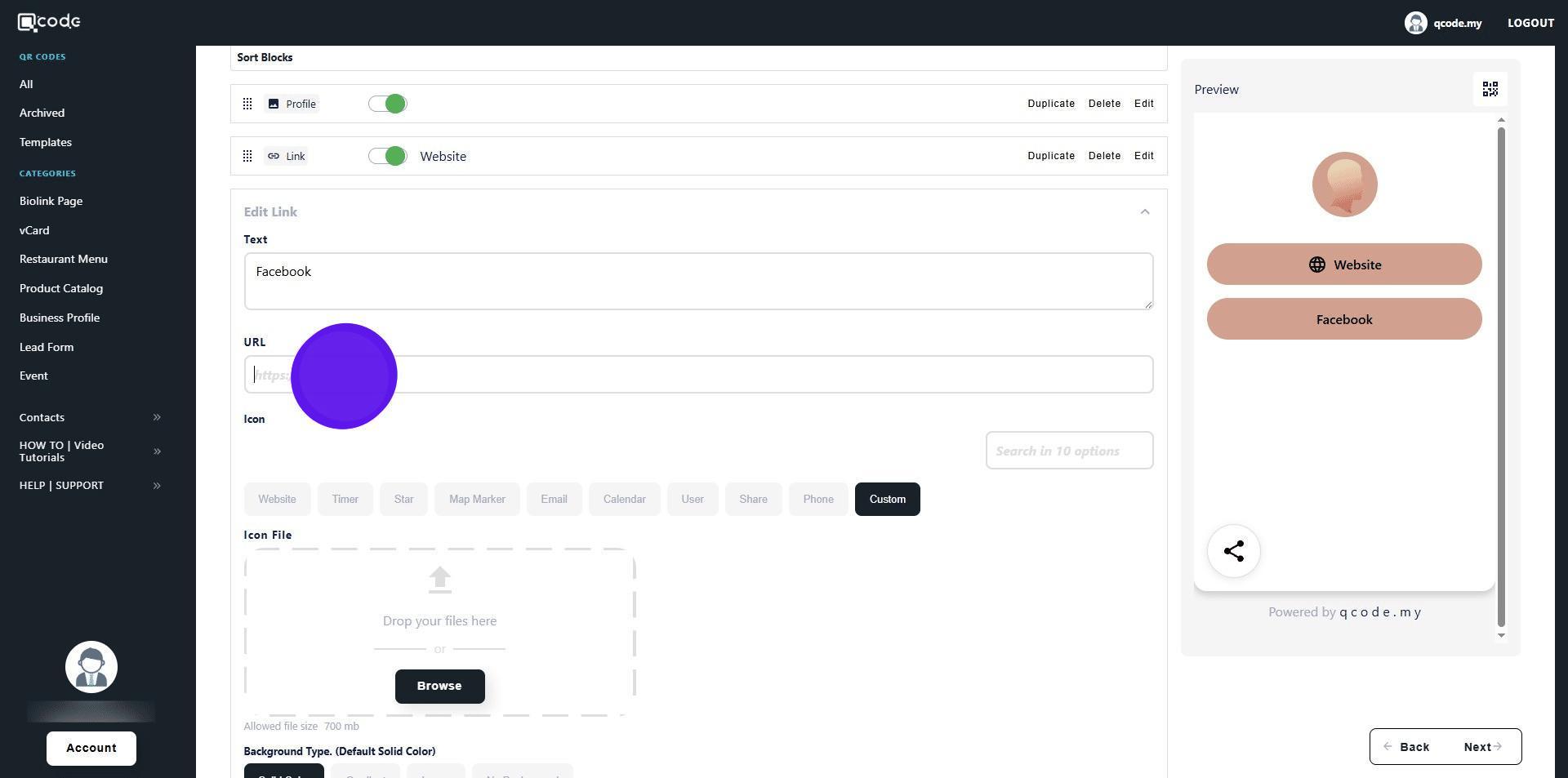Go to Archived QR codes
This screenshot has height=778, width=1568.
[x=42, y=113]
